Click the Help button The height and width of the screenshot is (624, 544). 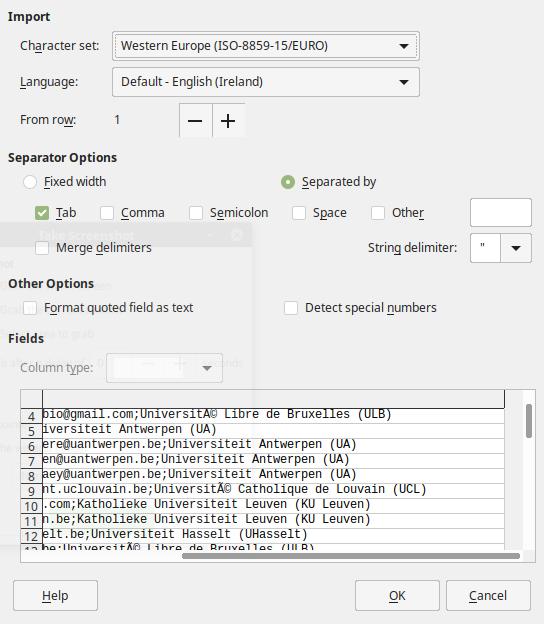[55, 596]
